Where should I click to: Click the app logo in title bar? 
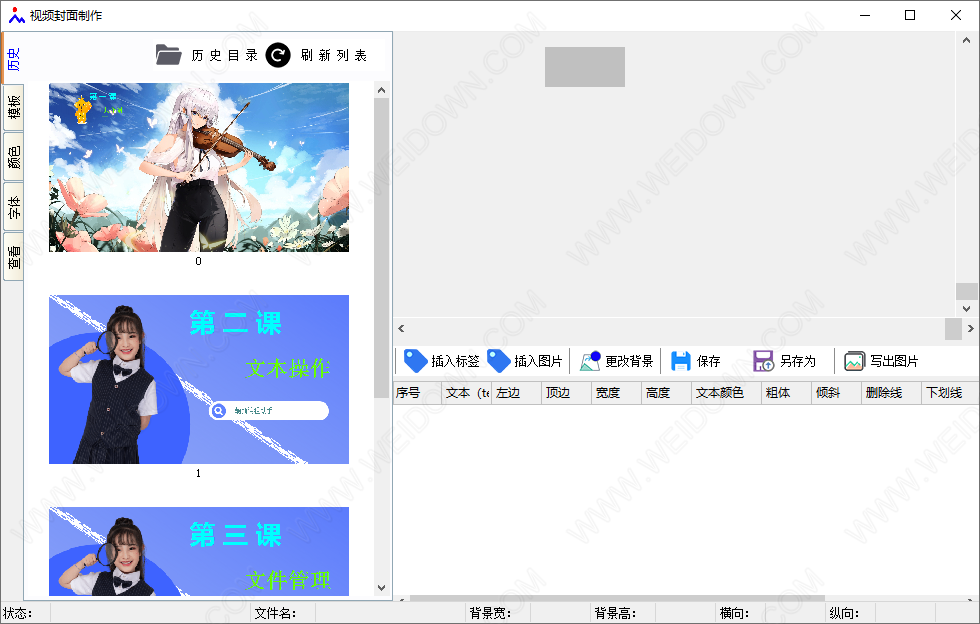(17, 15)
